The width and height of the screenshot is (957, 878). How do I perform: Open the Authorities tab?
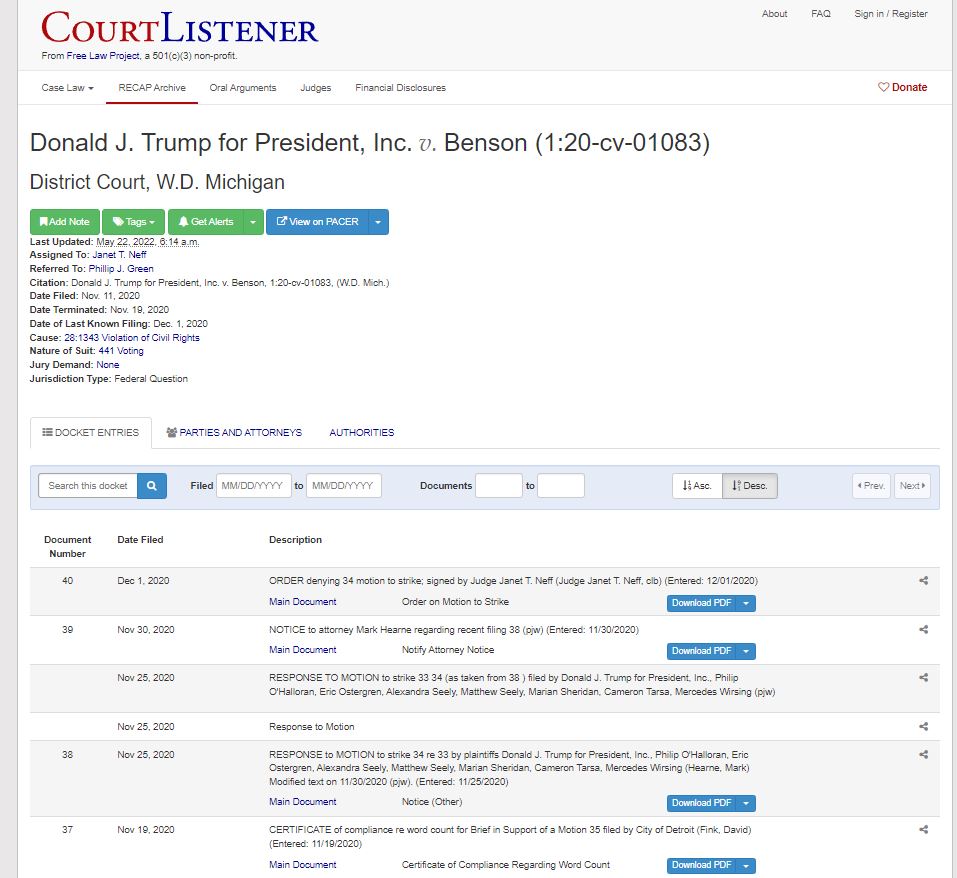point(361,433)
